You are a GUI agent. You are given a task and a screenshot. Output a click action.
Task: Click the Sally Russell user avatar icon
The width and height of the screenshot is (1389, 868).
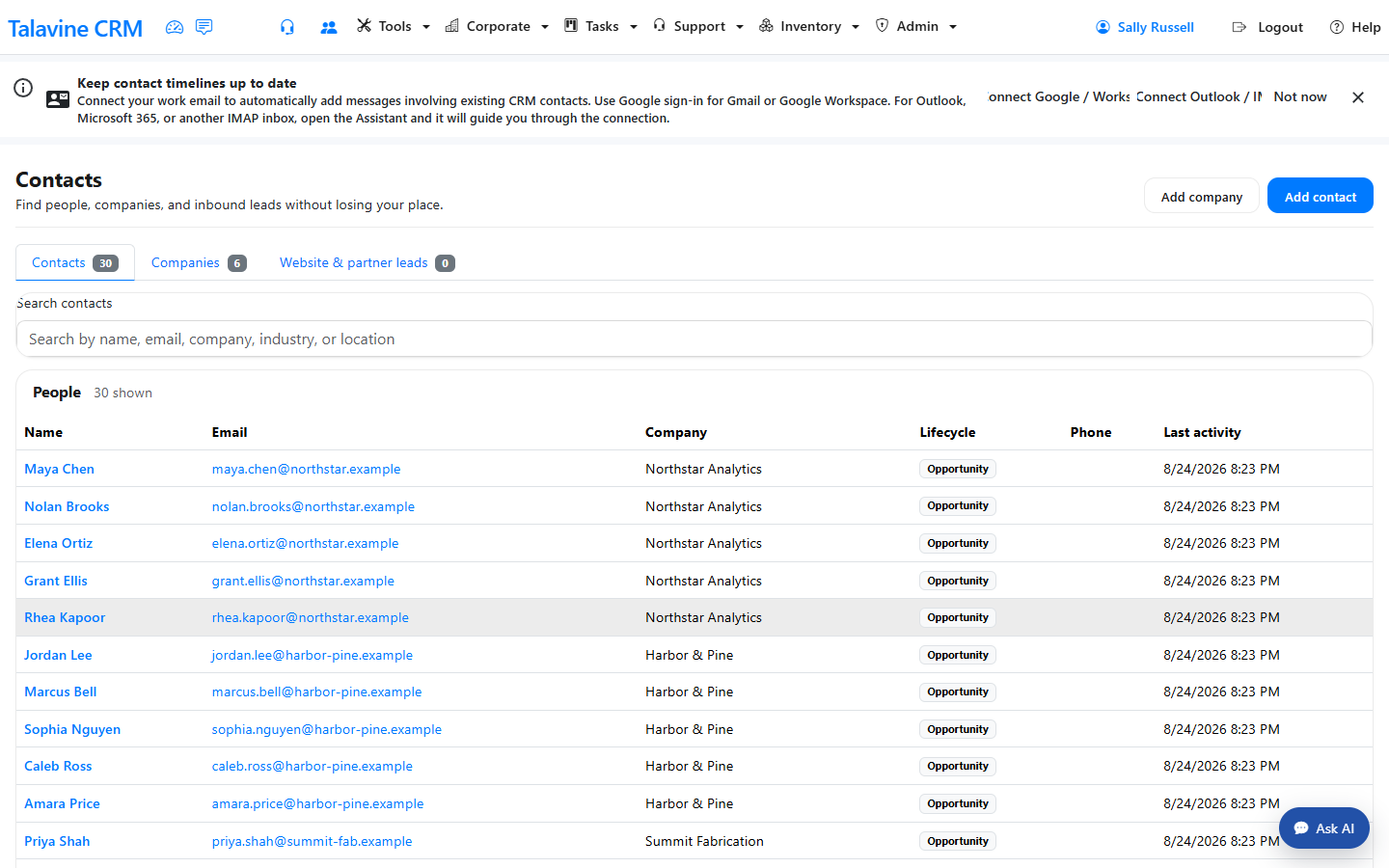coord(1103,27)
